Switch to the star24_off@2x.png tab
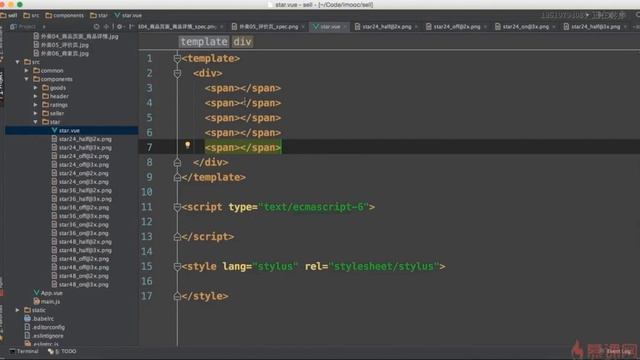The height and width of the screenshot is (360, 640). (x=457, y=27)
